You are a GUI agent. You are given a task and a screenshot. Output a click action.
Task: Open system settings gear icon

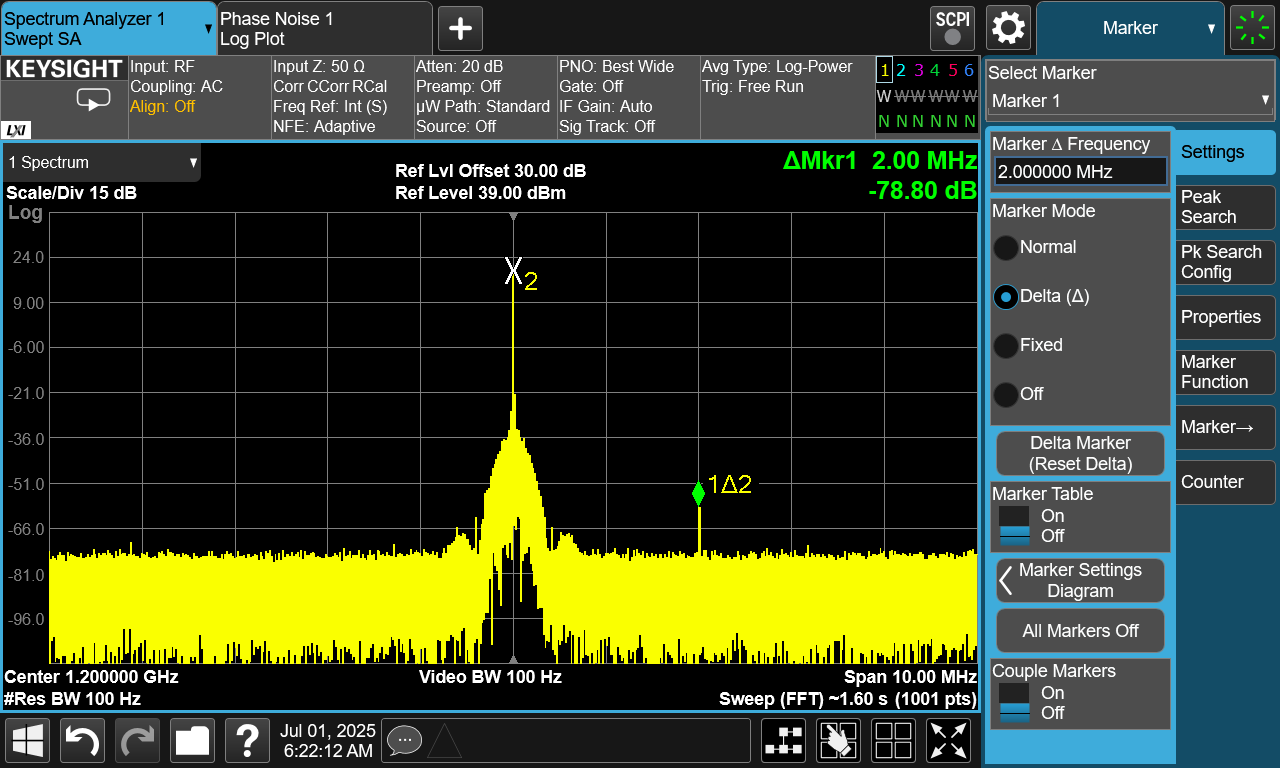click(x=1008, y=27)
